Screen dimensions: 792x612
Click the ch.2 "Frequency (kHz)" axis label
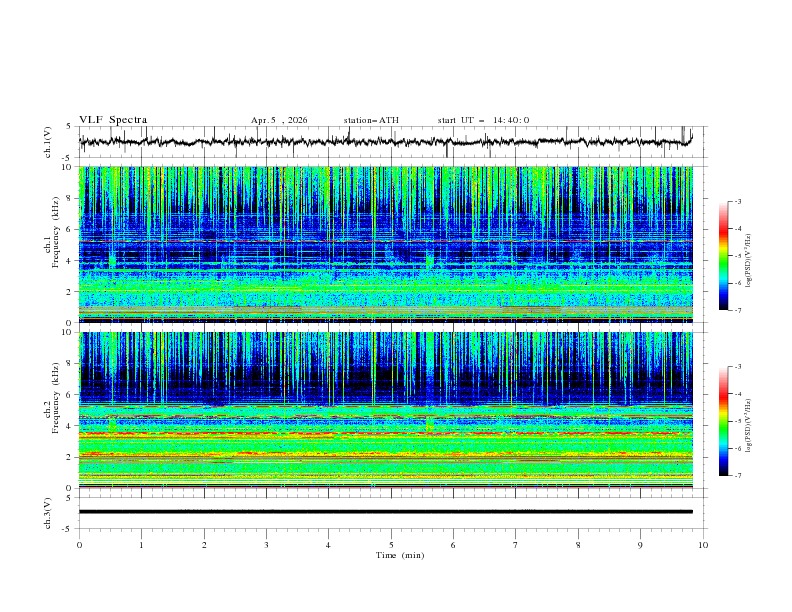(x=56, y=398)
